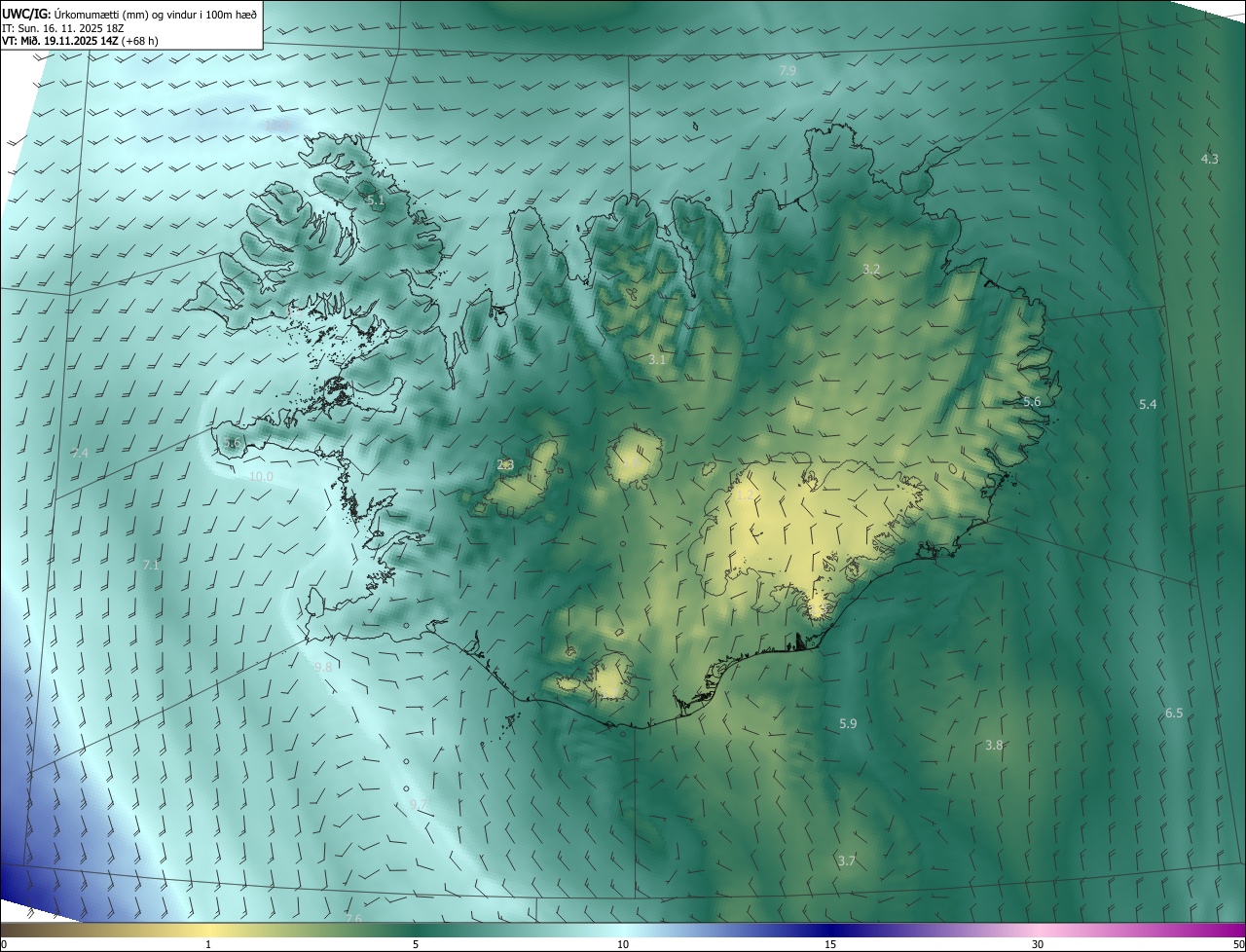Click the 5.6 label beside the 5.4 label
The width and height of the screenshot is (1246, 952).
point(1032,401)
